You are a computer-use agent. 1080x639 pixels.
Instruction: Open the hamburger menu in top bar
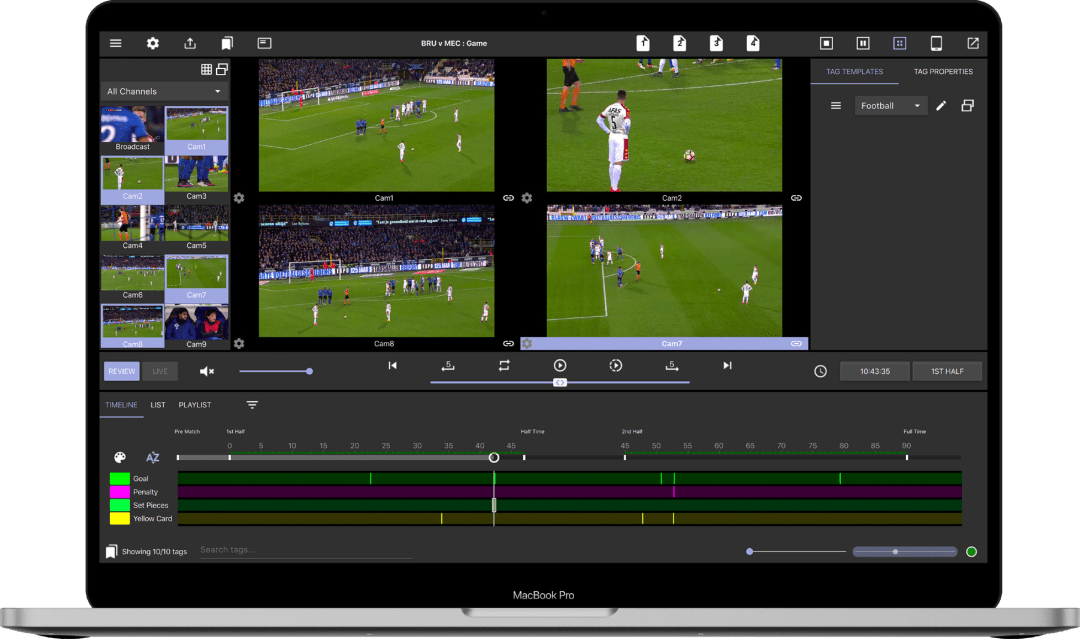pos(116,44)
